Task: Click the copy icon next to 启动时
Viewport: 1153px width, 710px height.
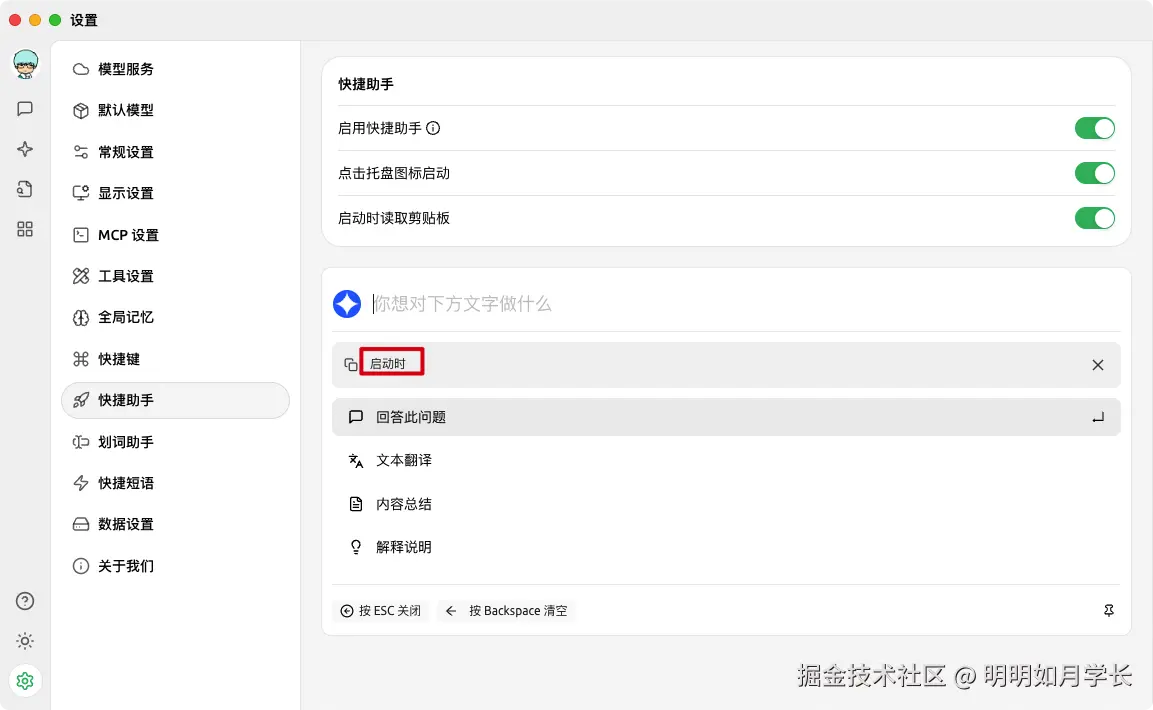Action: click(x=351, y=365)
